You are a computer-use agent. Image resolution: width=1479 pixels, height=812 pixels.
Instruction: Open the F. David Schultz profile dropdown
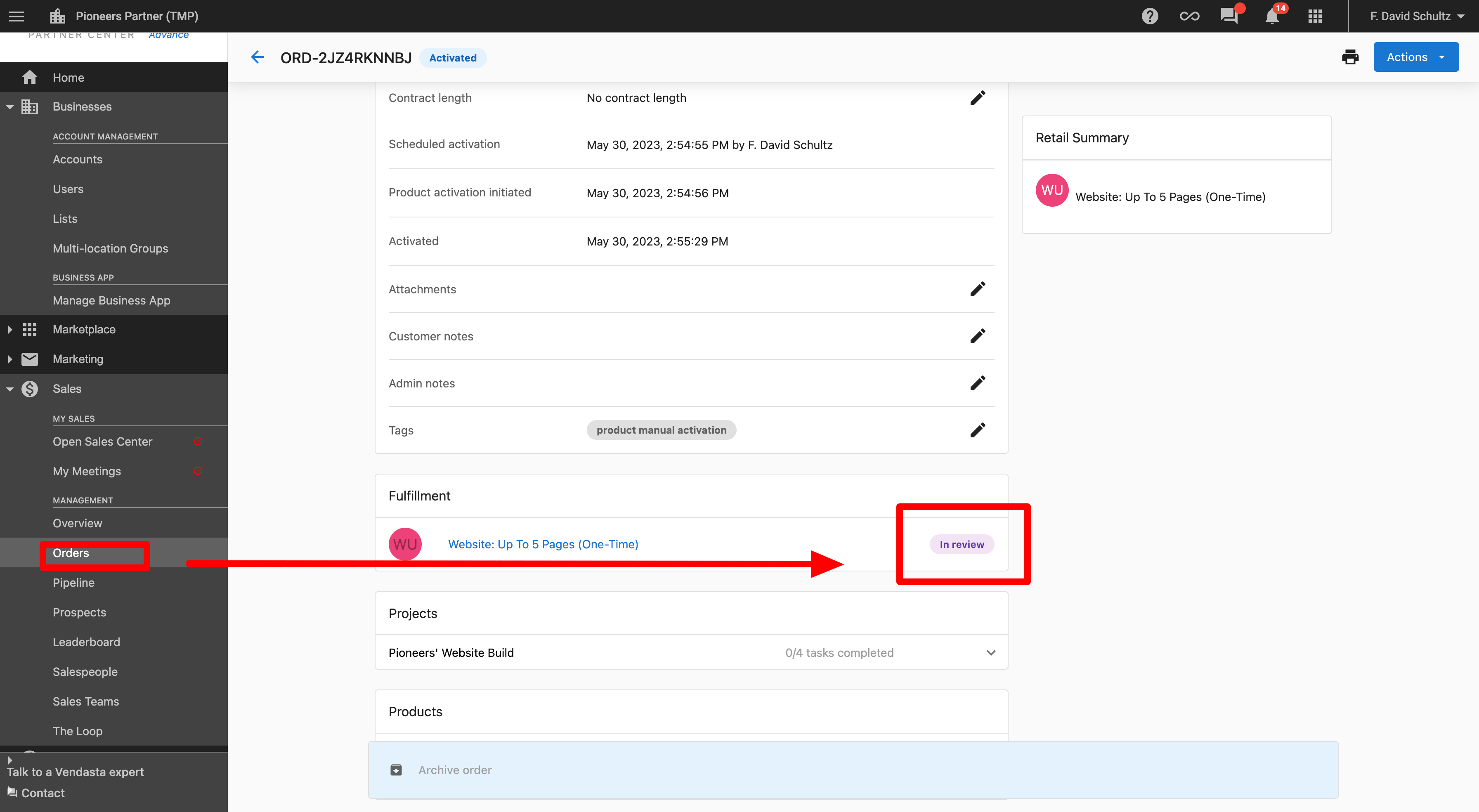pyautogui.click(x=1416, y=16)
